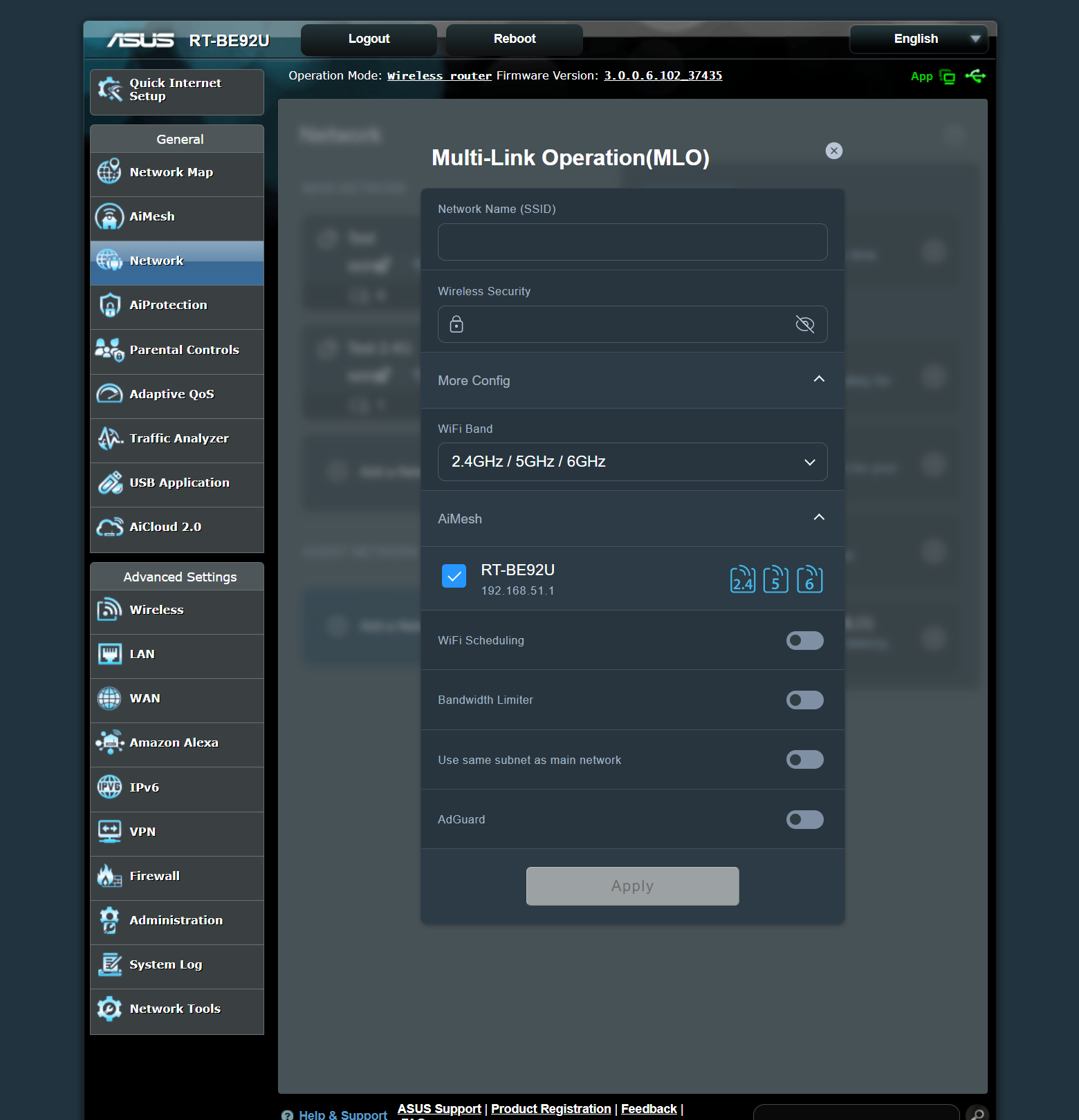Viewport: 1079px width, 1120px height.
Task: Open the English language dropdown
Action: pyautogui.click(x=919, y=39)
